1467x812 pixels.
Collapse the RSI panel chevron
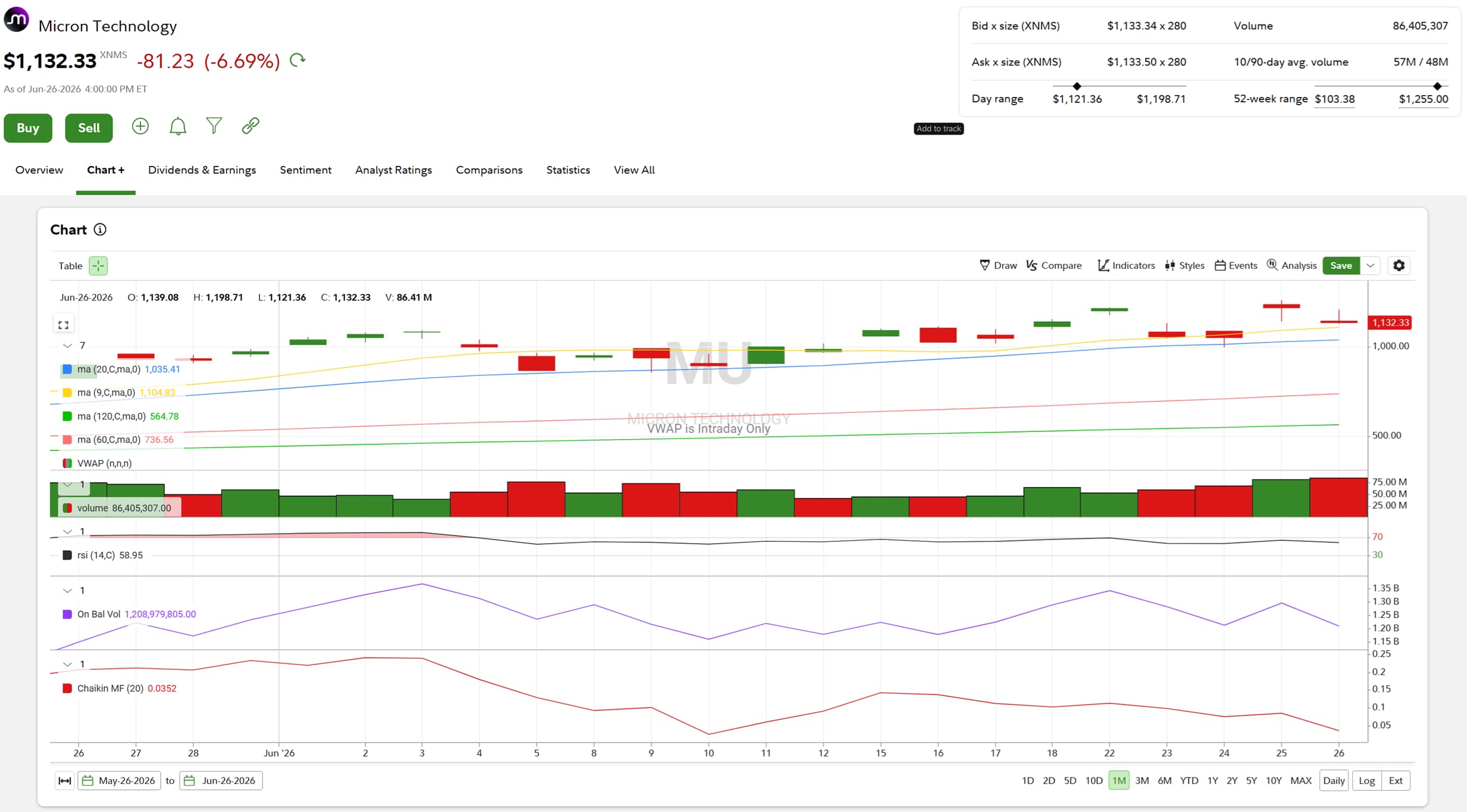67,532
